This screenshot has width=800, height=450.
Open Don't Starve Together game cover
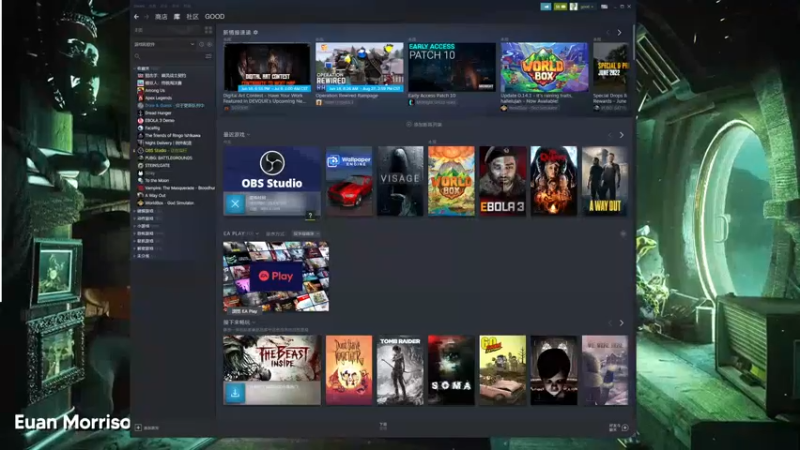coord(349,370)
